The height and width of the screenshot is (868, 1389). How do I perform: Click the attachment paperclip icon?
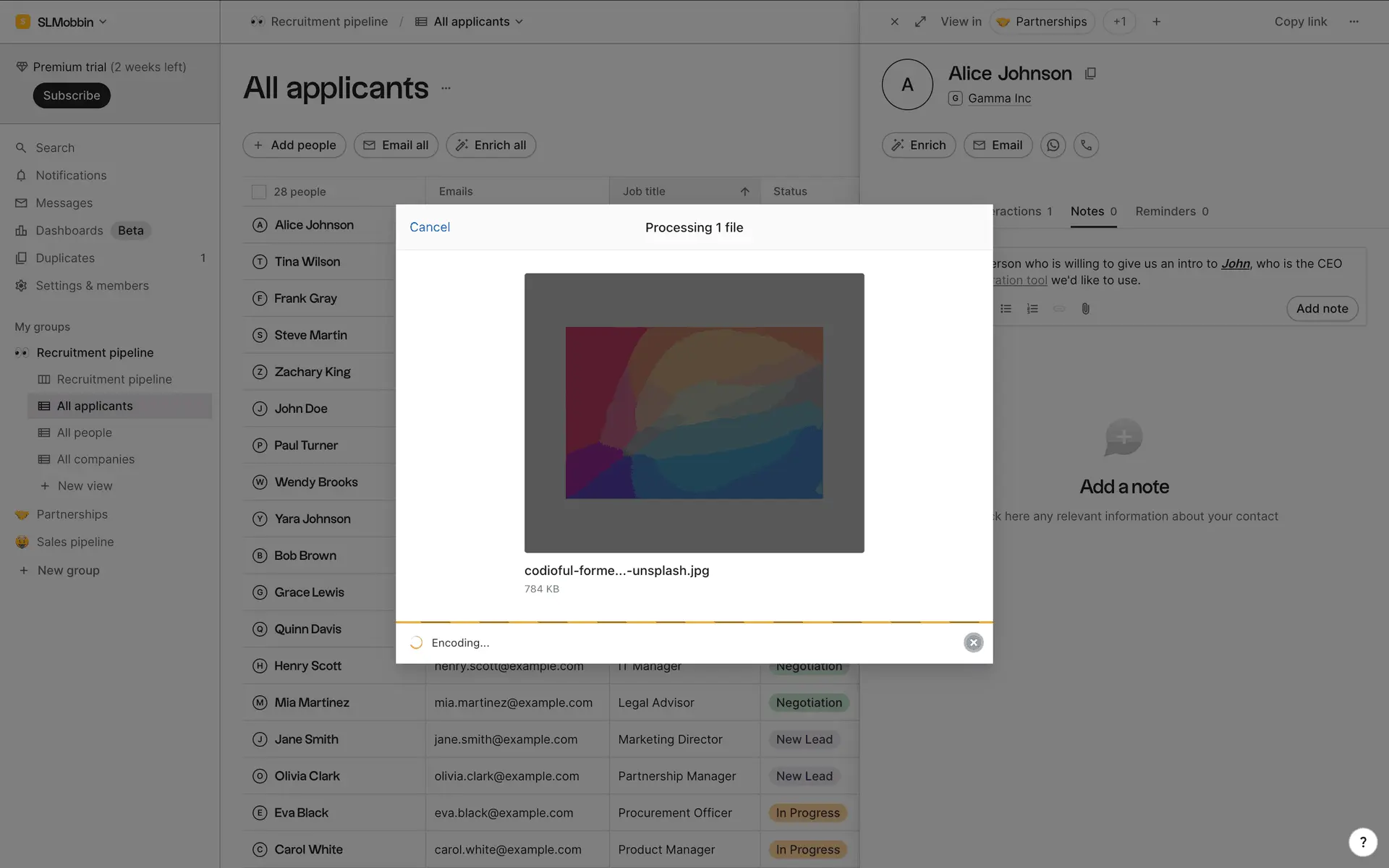coord(1085,309)
